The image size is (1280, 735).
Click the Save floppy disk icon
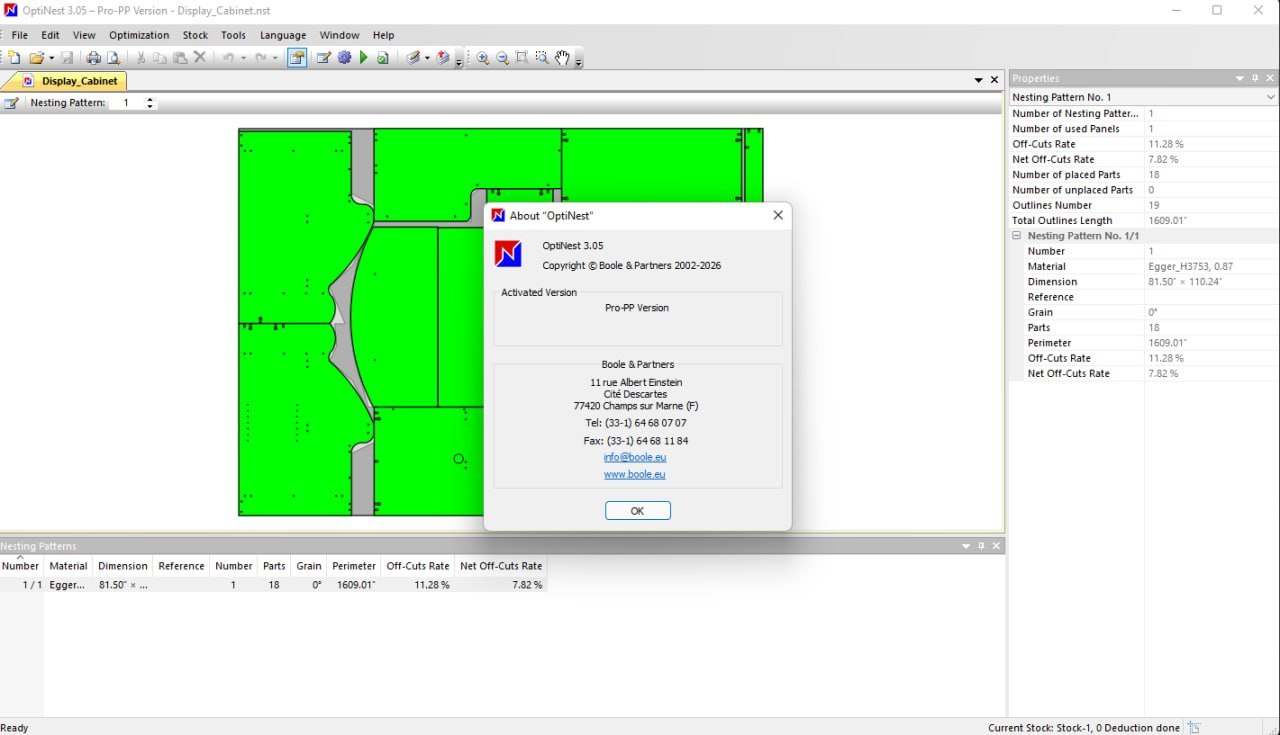tap(67, 58)
